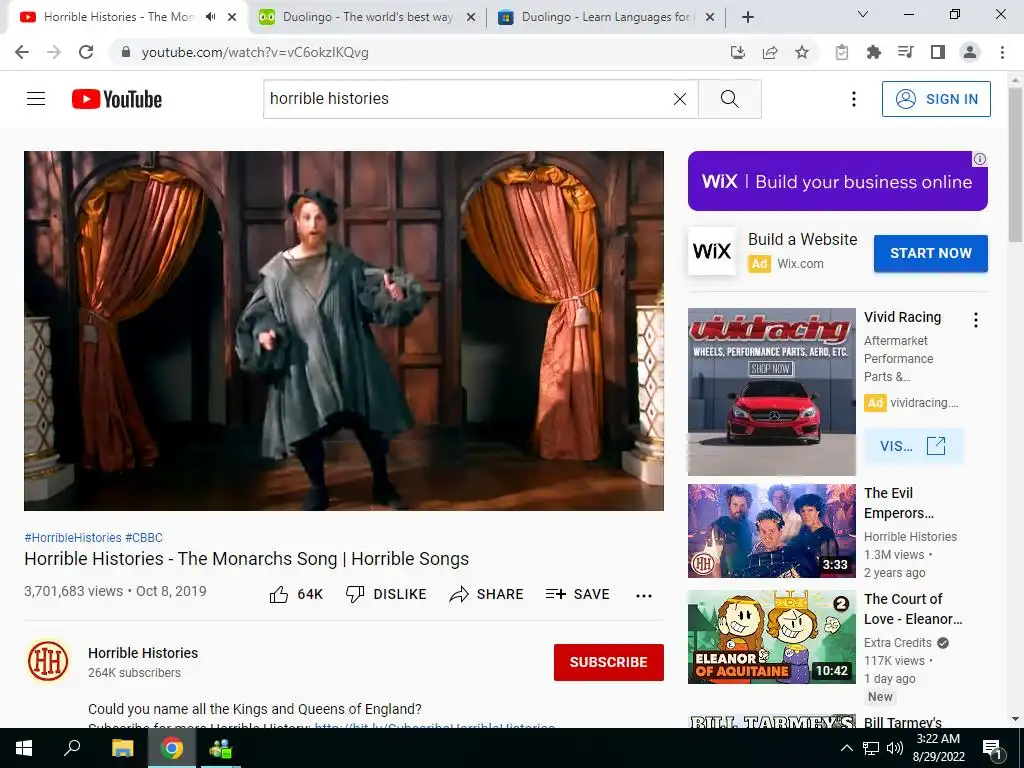Clear the search box text

click(x=680, y=99)
